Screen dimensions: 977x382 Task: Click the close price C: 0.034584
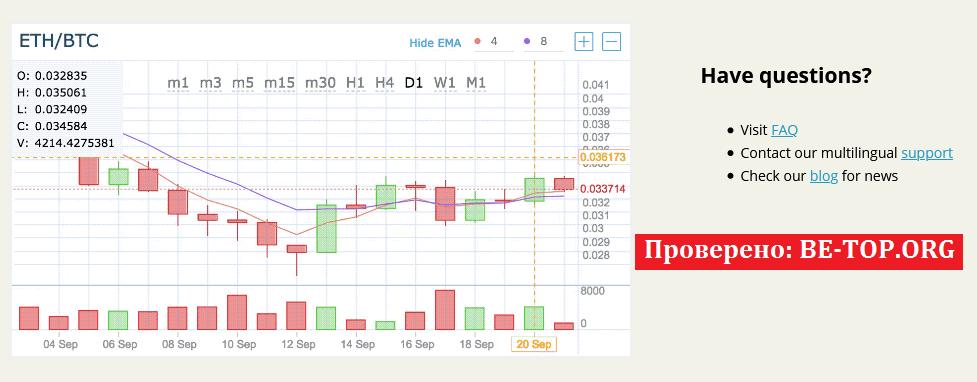[x=52, y=127]
